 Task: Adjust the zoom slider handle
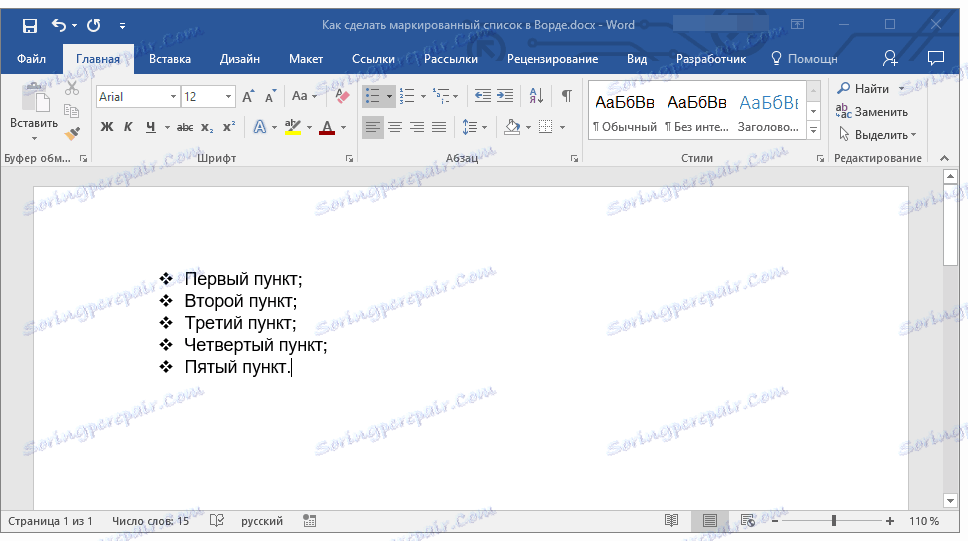(x=833, y=521)
